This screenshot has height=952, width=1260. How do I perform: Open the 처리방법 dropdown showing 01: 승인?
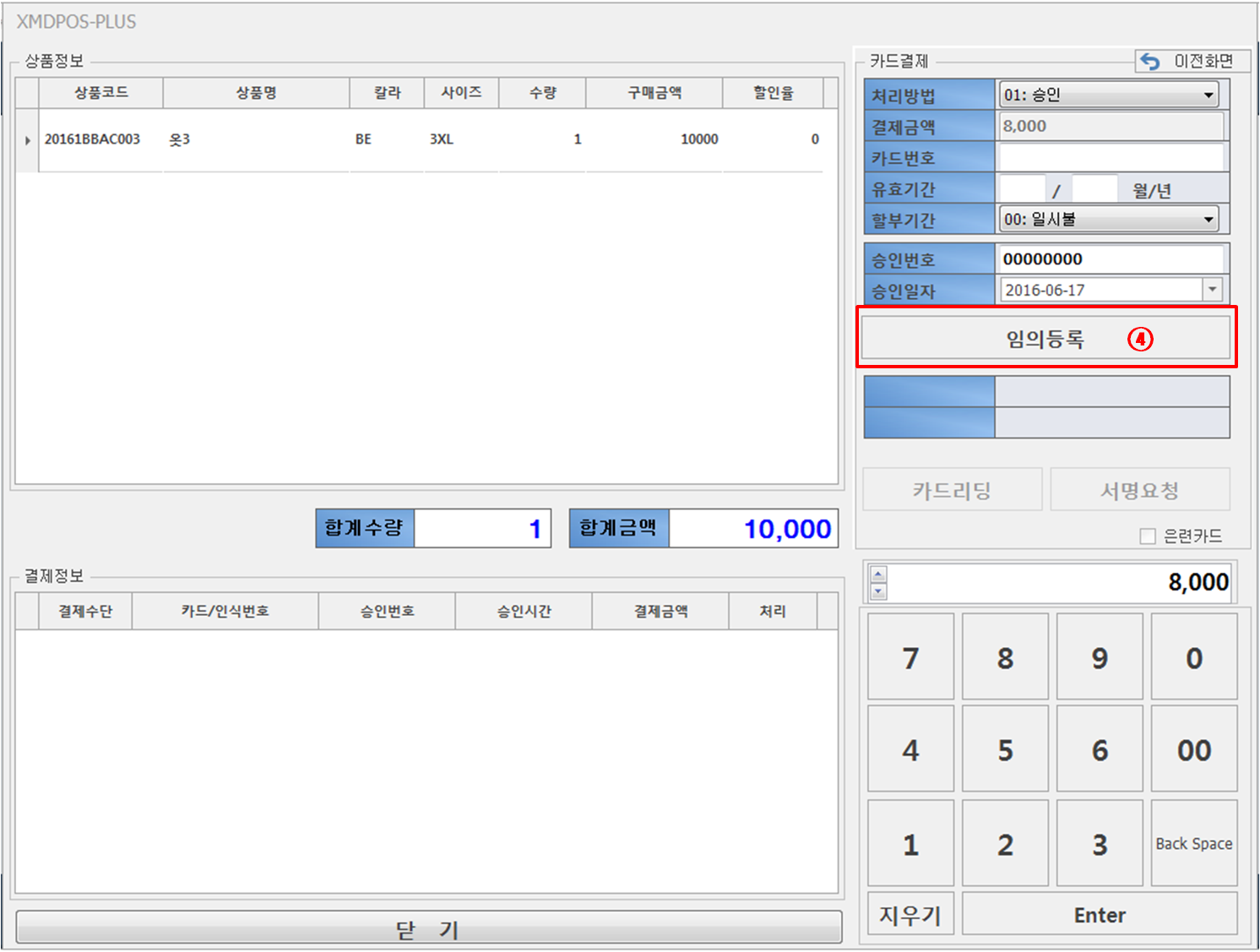tap(1109, 95)
